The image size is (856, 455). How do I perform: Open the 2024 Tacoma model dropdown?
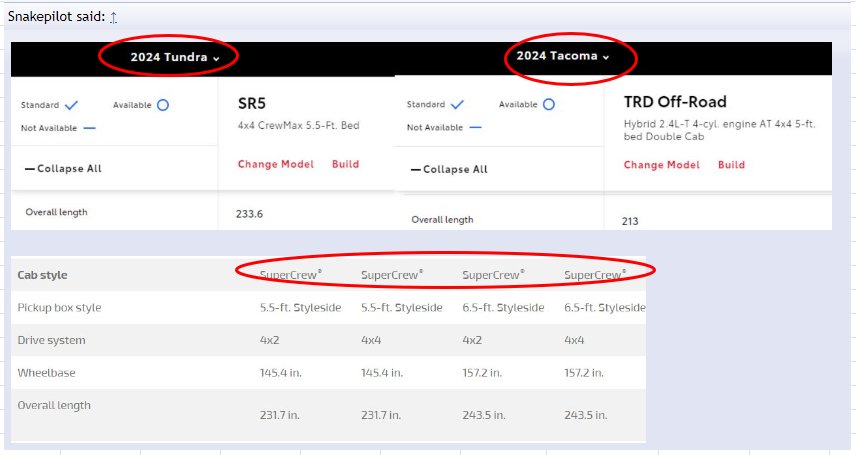(562, 56)
